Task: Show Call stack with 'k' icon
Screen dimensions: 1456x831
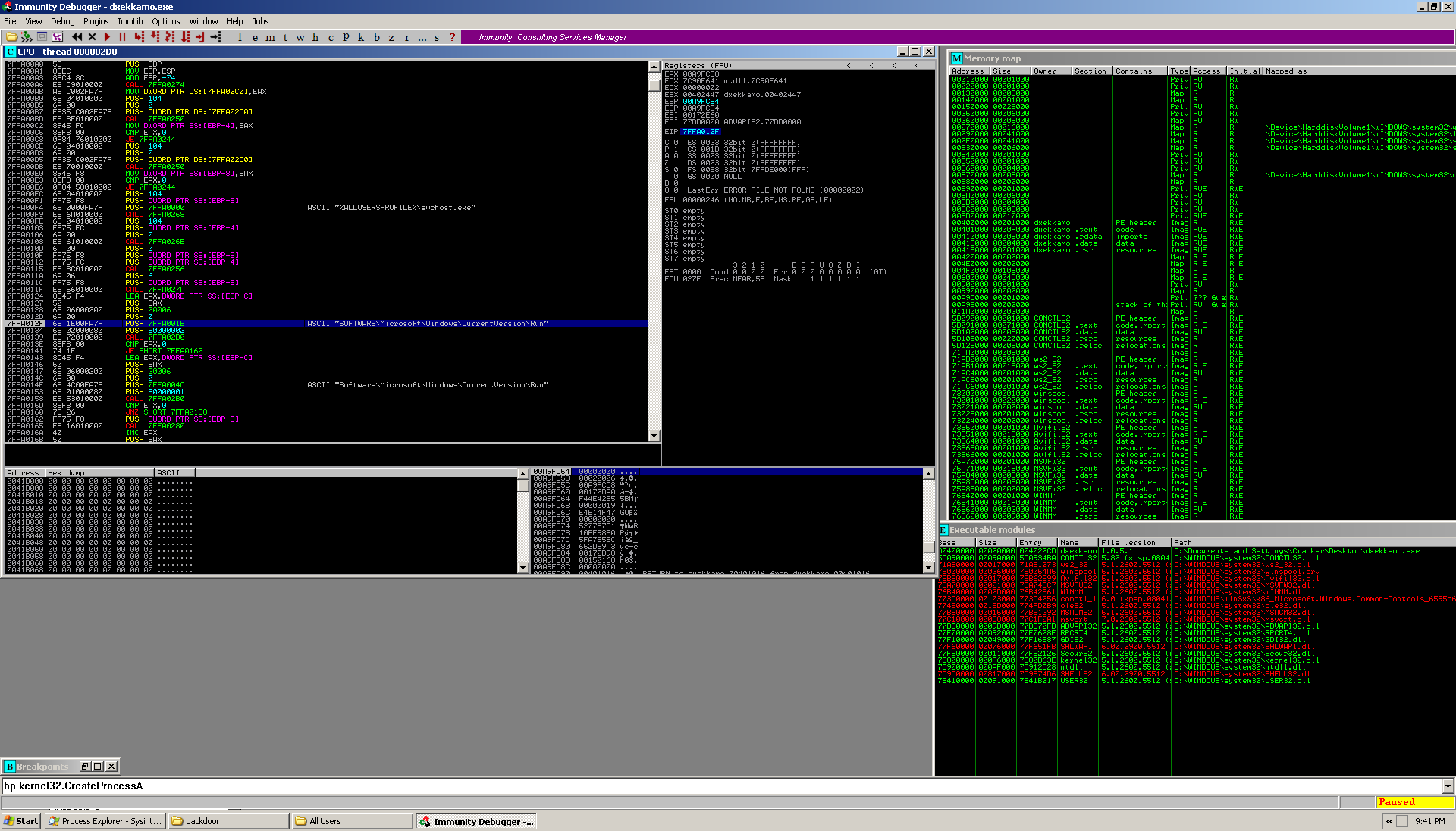Action: [x=361, y=36]
